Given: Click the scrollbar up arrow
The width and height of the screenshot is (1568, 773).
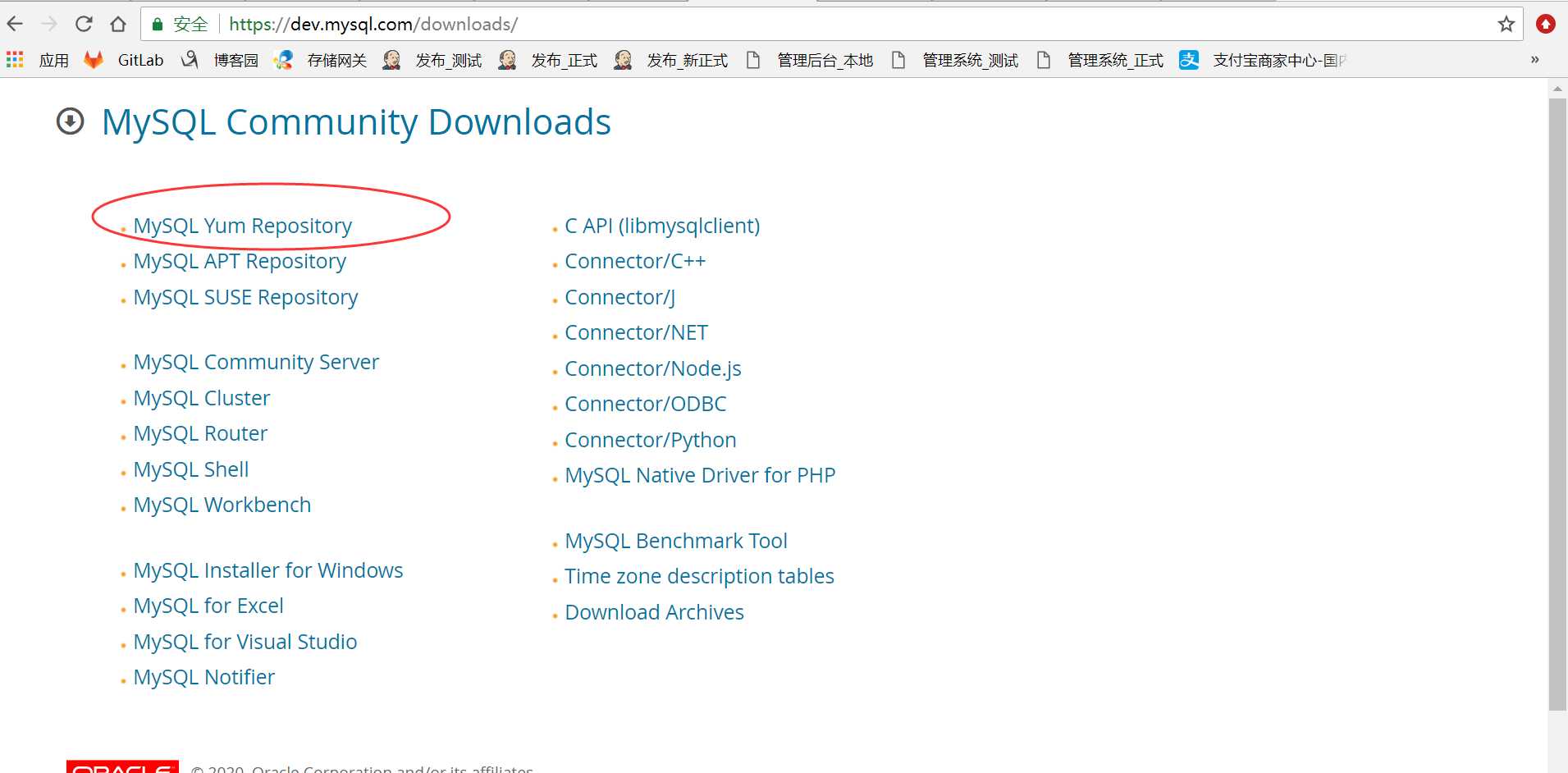Looking at the screenshot, I should pos(1557,88).
